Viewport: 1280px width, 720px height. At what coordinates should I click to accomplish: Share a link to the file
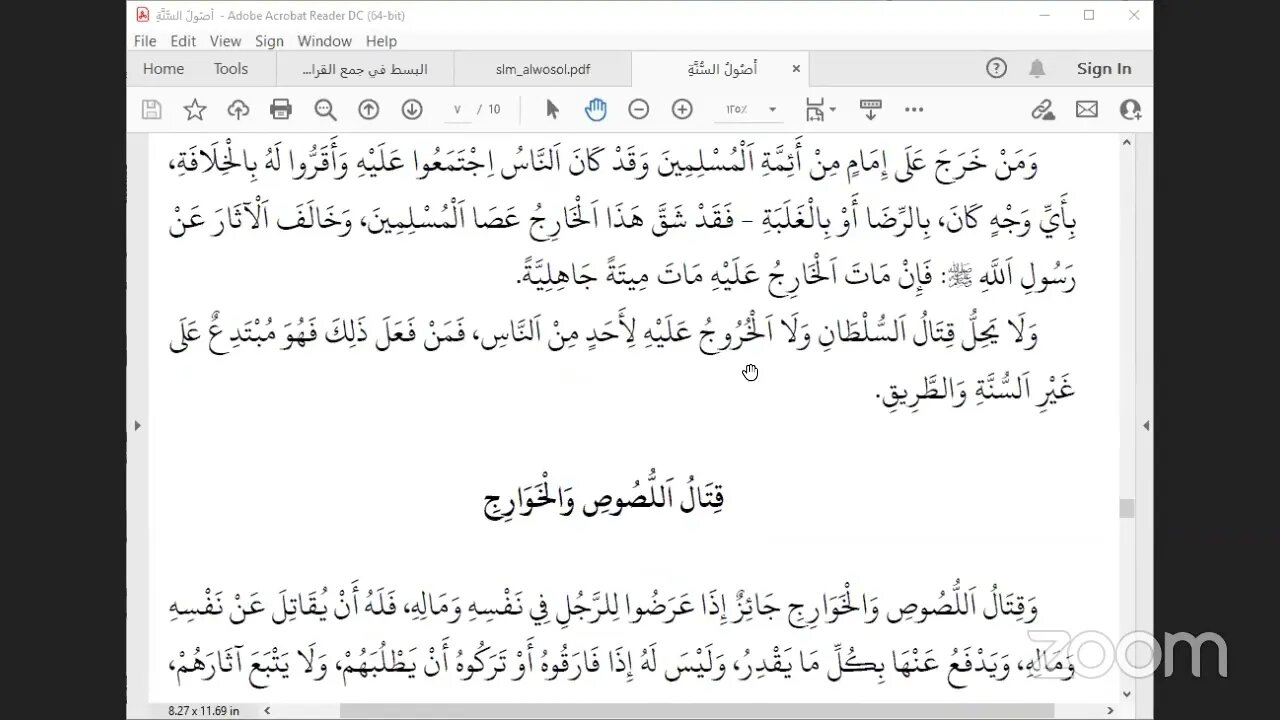(1043, 110)
